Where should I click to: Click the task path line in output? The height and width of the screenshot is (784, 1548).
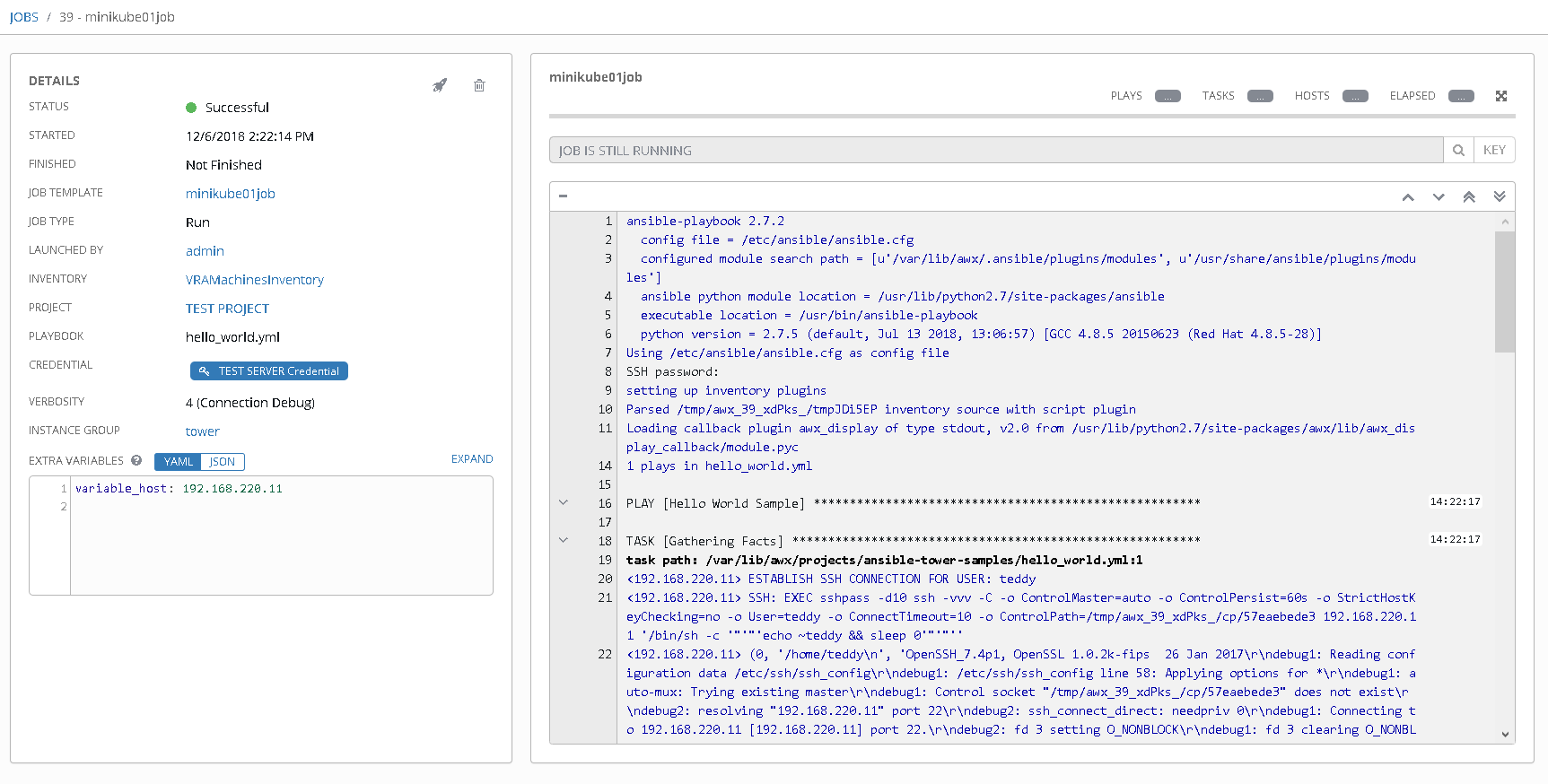(x=885, y=560)
